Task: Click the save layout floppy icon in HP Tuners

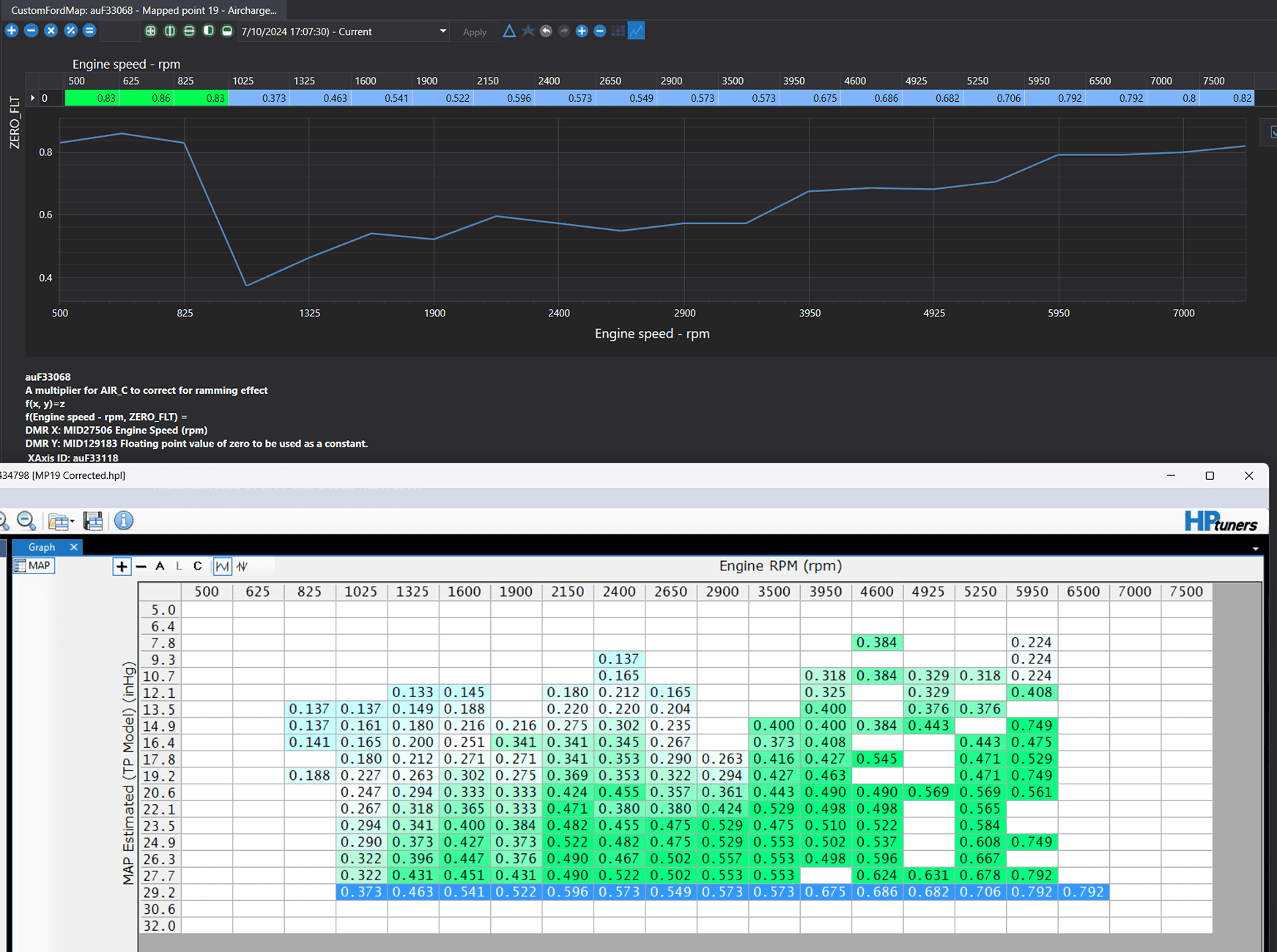Action: (x=93, y=521)
